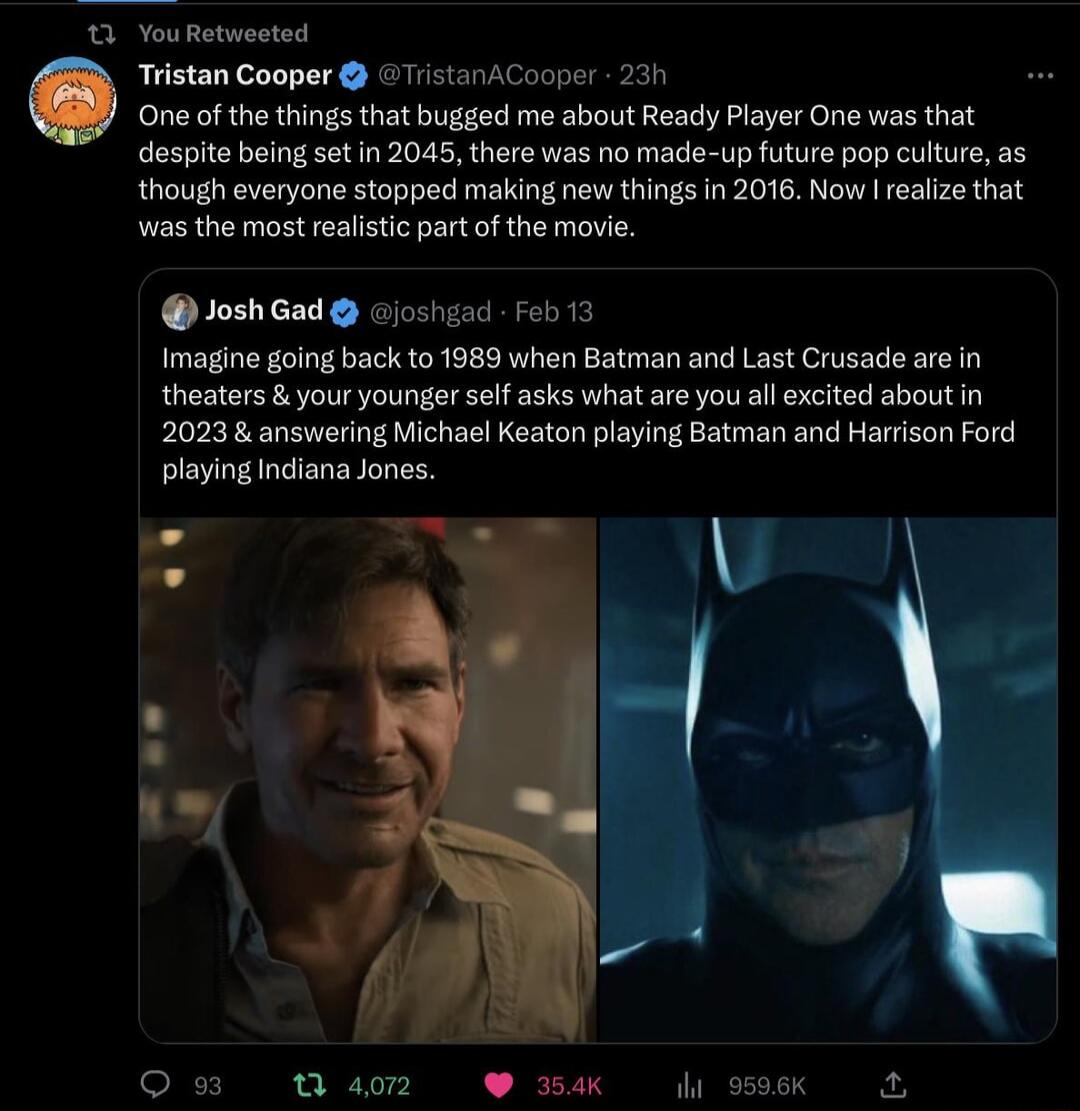Click Josh Gad's blue verified badge

[343, 310]
